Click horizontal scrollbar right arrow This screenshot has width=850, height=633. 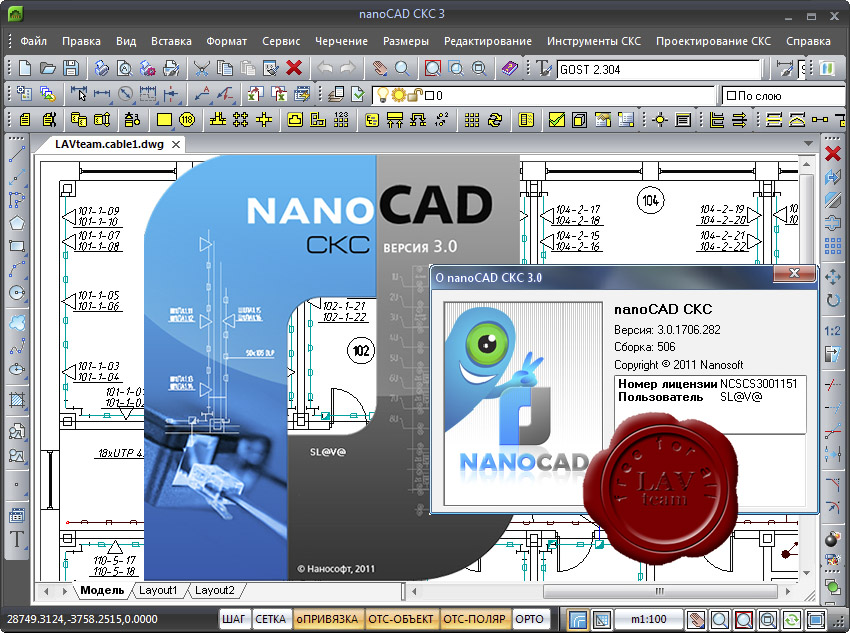[x=788, y=591]
